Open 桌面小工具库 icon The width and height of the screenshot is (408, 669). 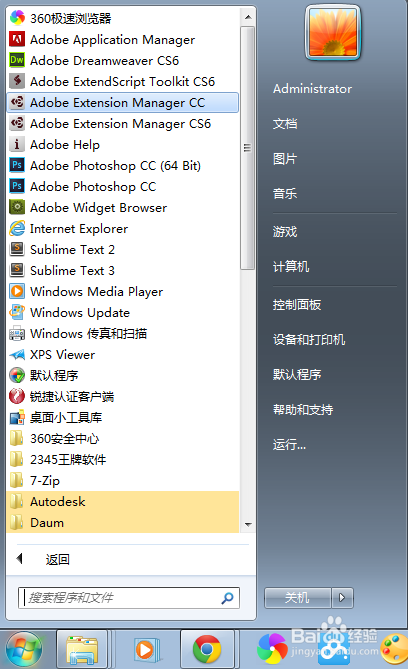tap(17, 417)
